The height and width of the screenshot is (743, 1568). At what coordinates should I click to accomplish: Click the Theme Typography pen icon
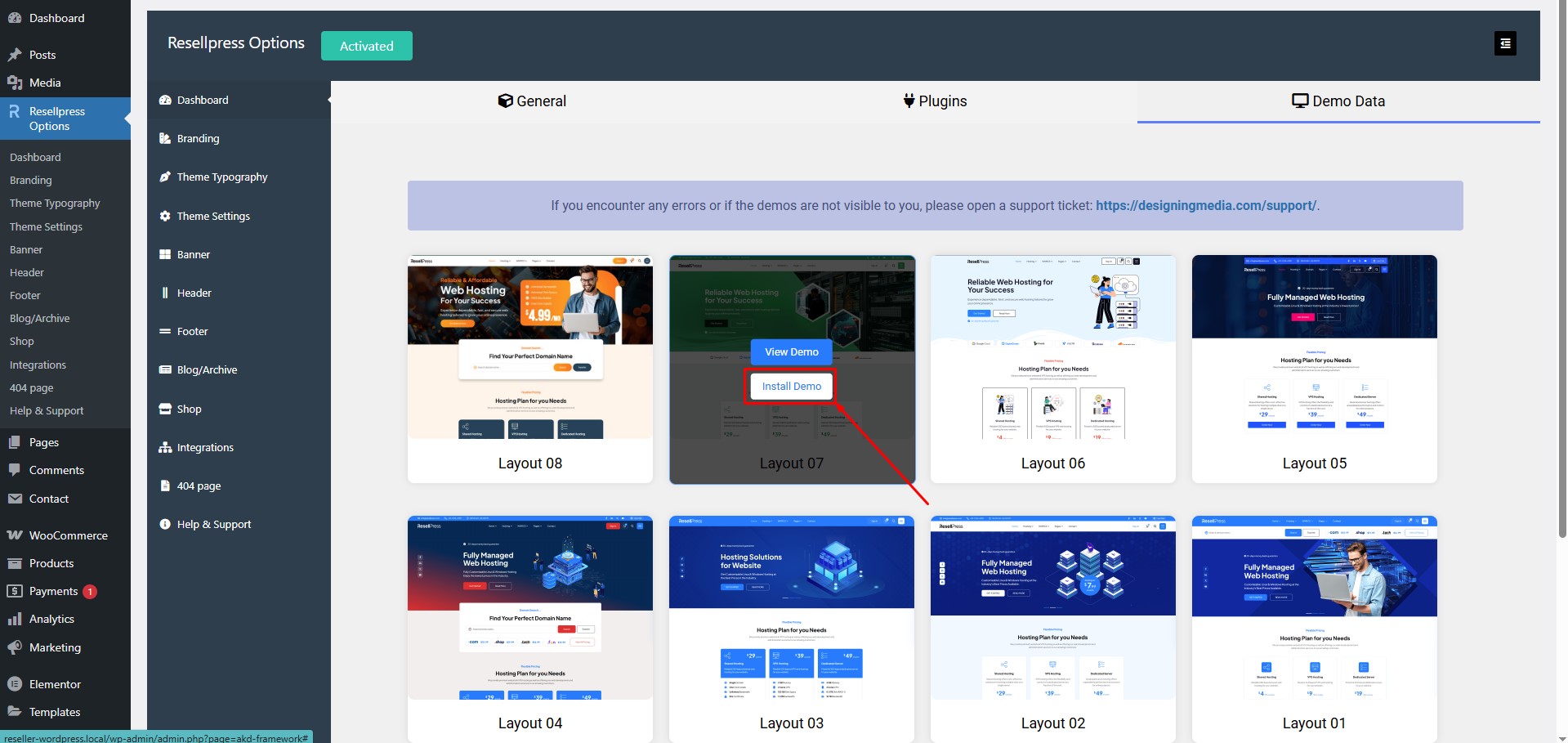tap(166, 177)
